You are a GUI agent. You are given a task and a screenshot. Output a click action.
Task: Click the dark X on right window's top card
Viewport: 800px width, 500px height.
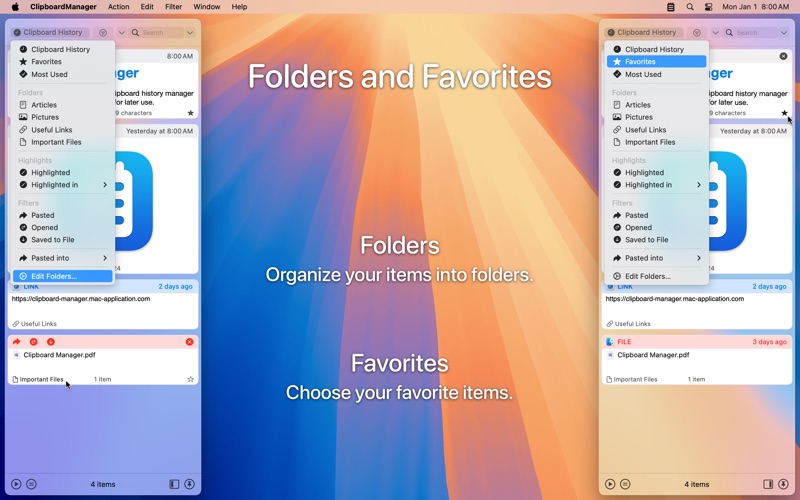(784, 56)
